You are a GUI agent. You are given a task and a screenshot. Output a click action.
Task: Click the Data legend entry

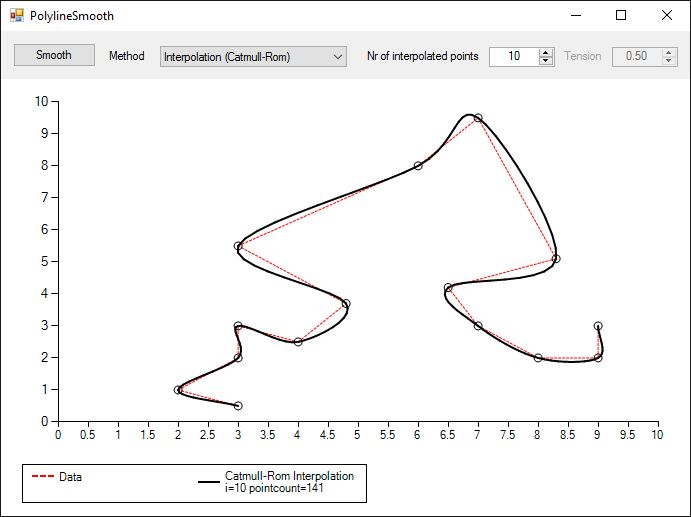[57, 477]
